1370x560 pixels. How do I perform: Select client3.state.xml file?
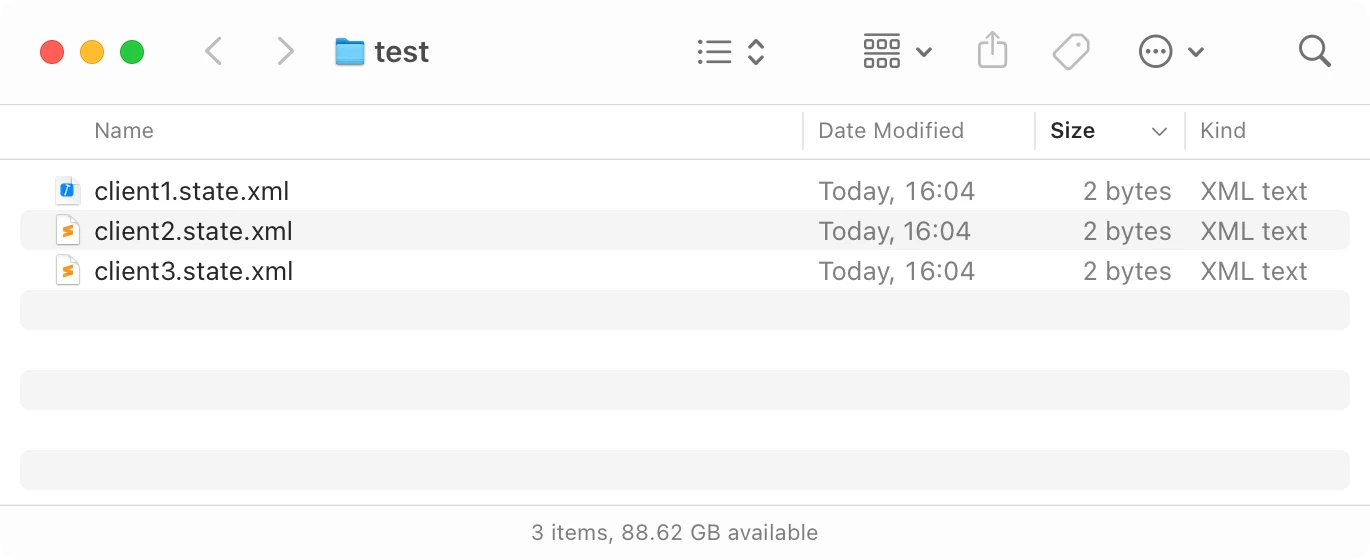tap(193, 271)
